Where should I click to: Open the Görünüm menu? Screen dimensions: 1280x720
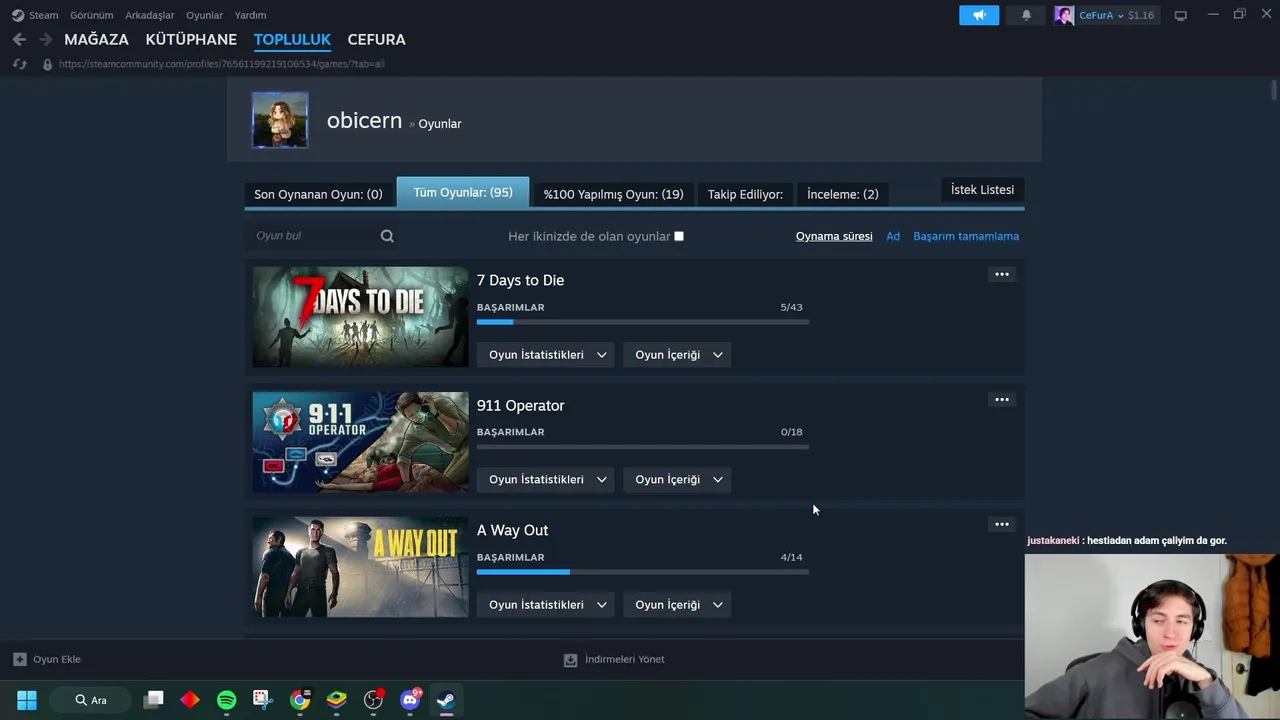click(x=91, y=15)
